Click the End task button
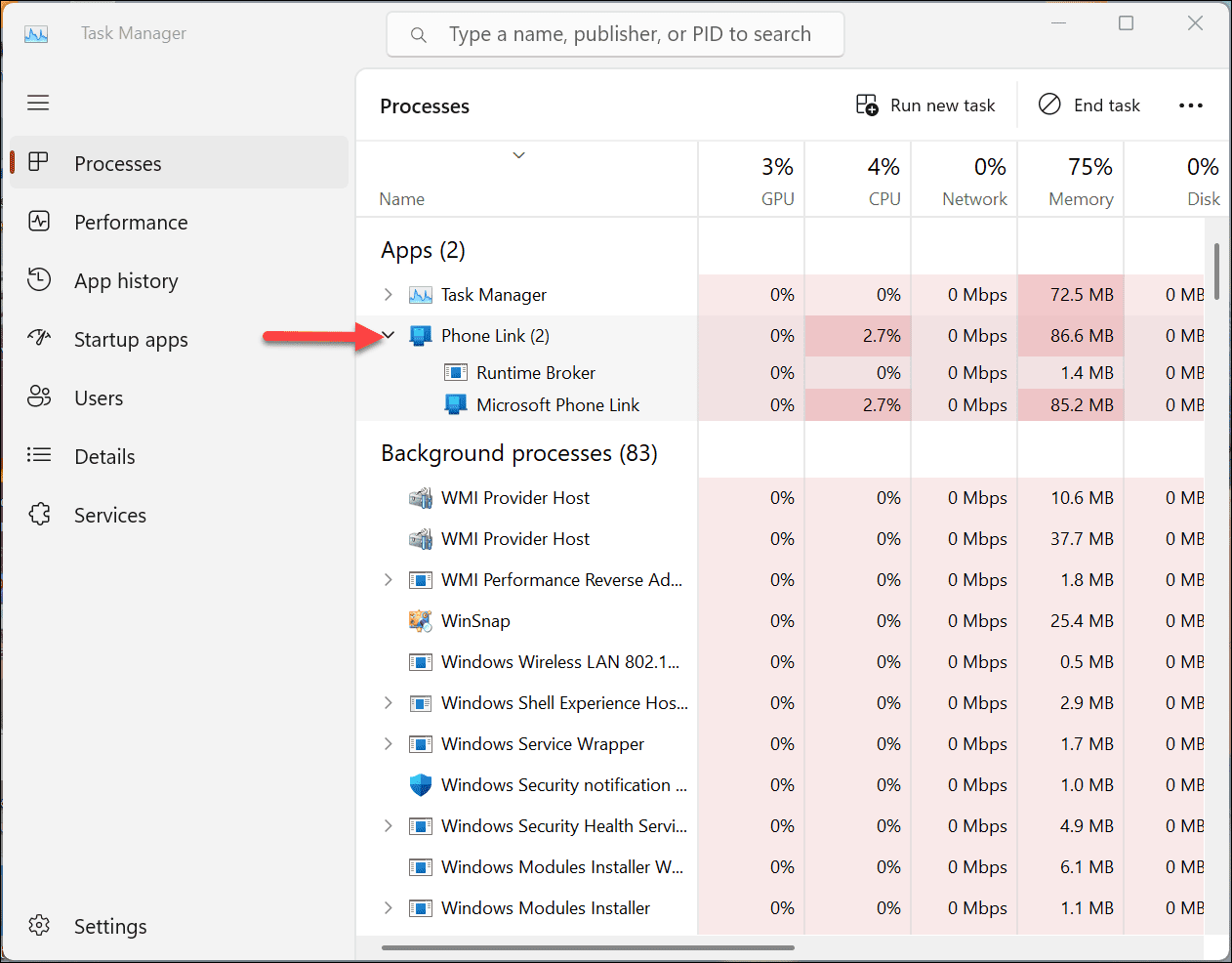The width and height of the screenshot is (1232, 963). click(x=1089, y=105)
